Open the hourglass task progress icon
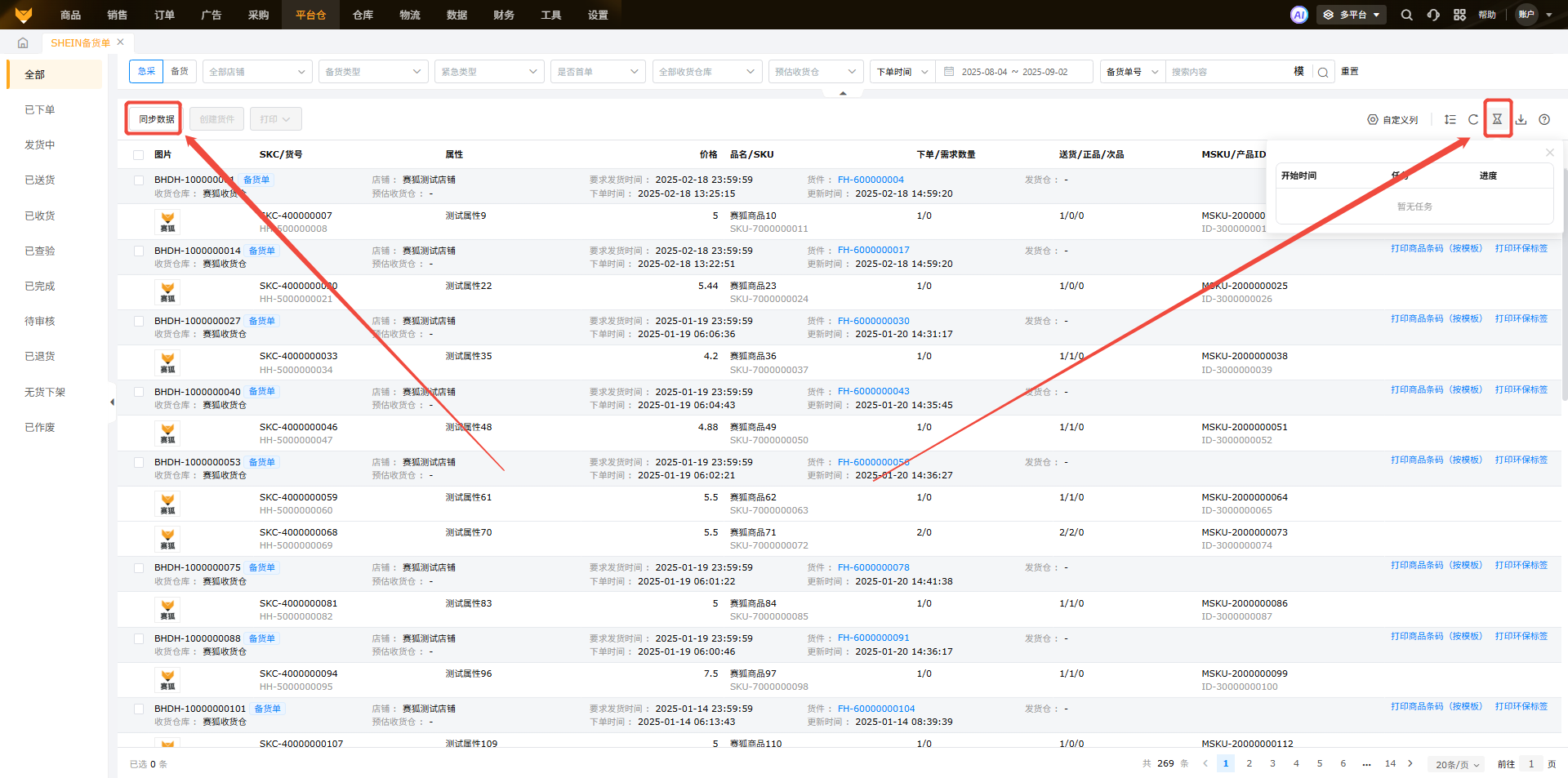Image resolution: width=1568 pixels, height=778 pixels. pyautogui.click(x=1497, y=119)
